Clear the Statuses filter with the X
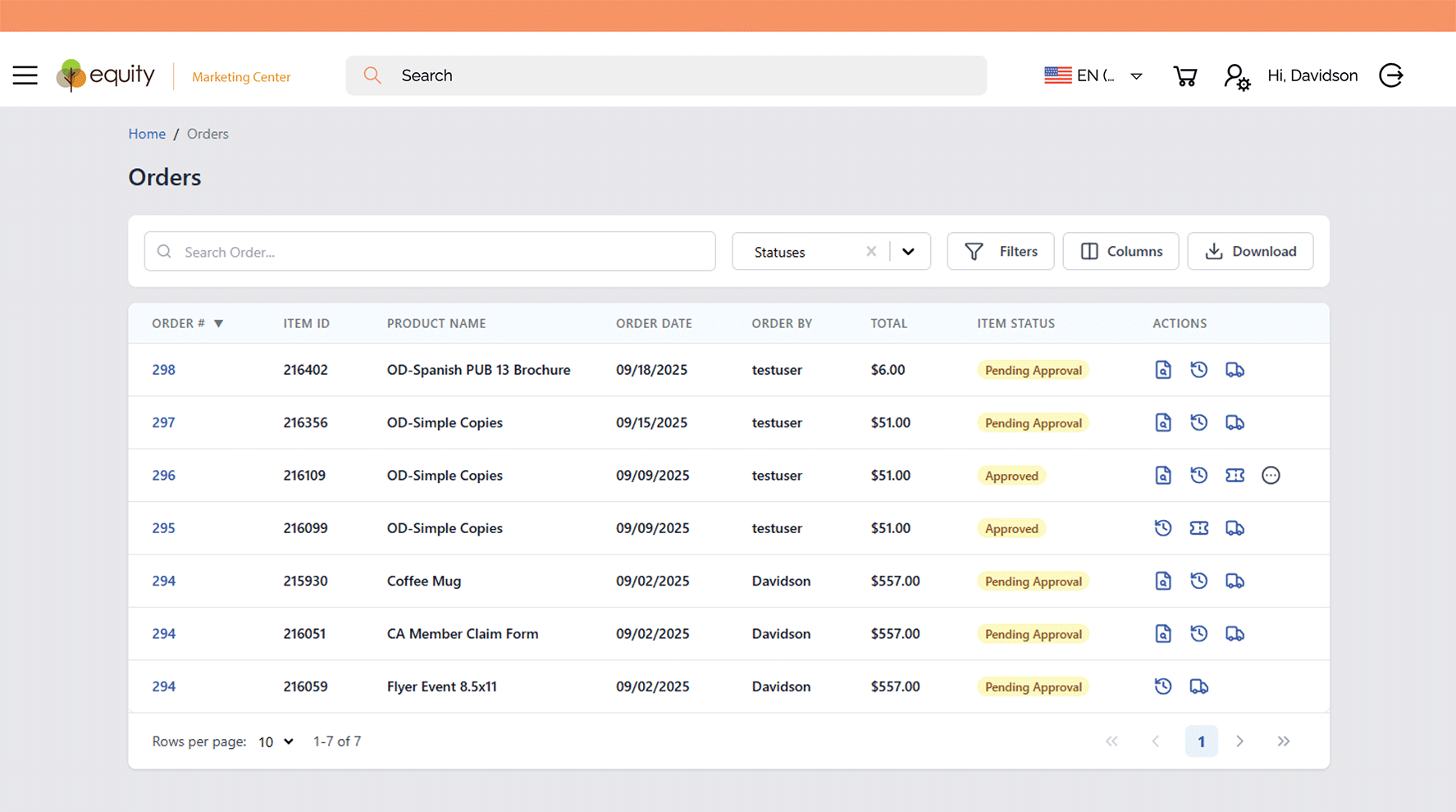The width and height of the screenshot is (1456, 812). (871, 251)
